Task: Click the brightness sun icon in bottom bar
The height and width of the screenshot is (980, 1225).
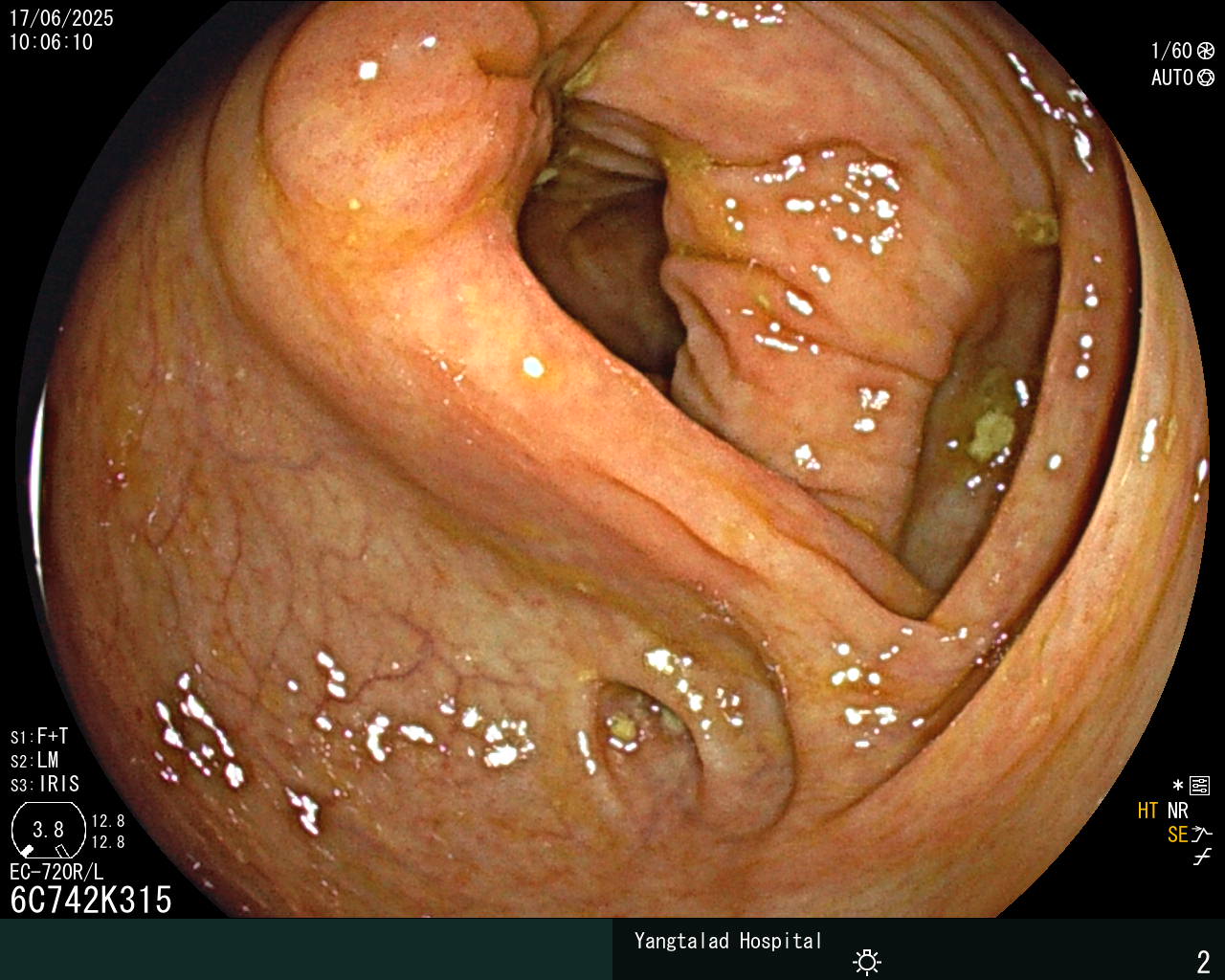Action: (867, 961)
